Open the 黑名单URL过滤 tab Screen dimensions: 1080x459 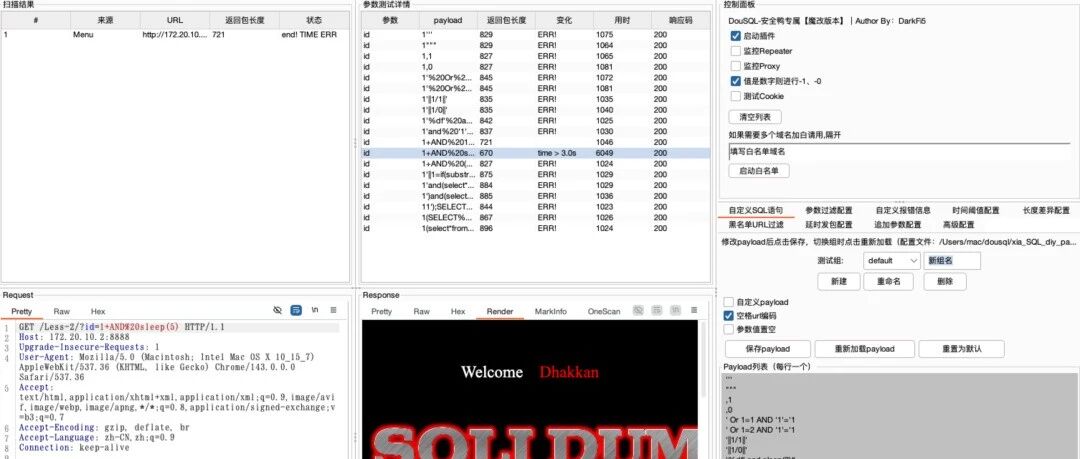coord(756,224)
